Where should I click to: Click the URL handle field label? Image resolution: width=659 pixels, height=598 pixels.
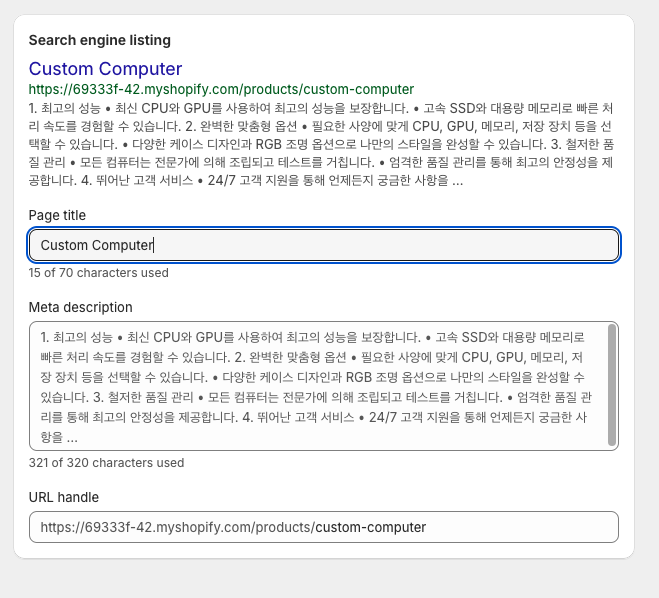(x=64, y=497)
